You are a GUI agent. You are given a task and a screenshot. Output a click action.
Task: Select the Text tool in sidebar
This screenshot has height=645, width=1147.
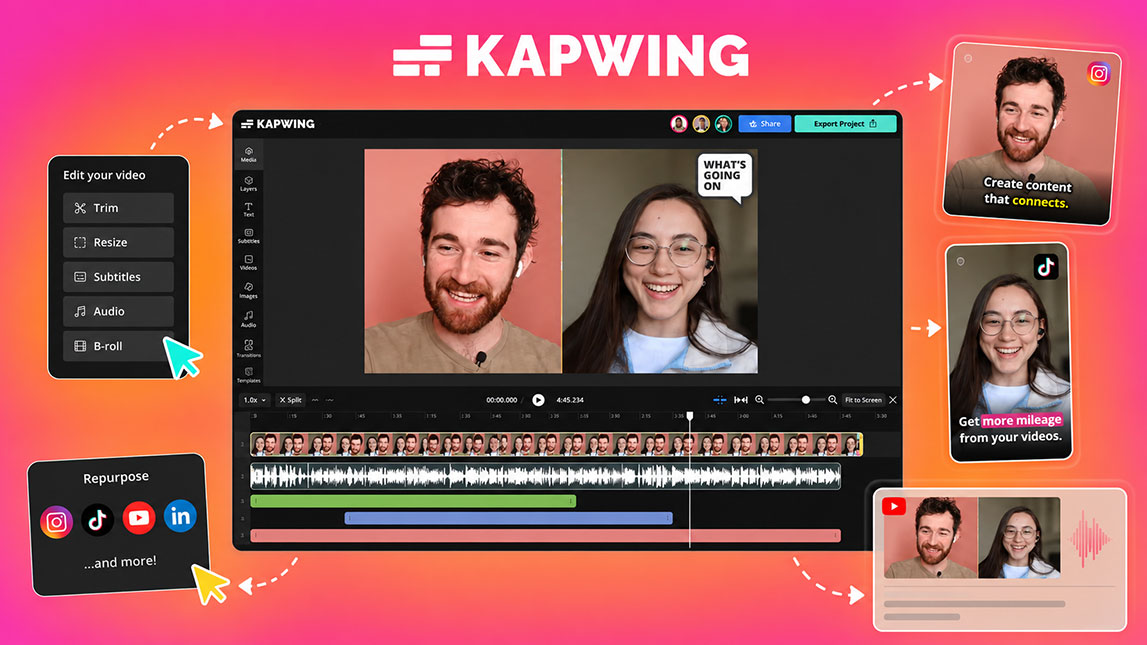[249, 210]
